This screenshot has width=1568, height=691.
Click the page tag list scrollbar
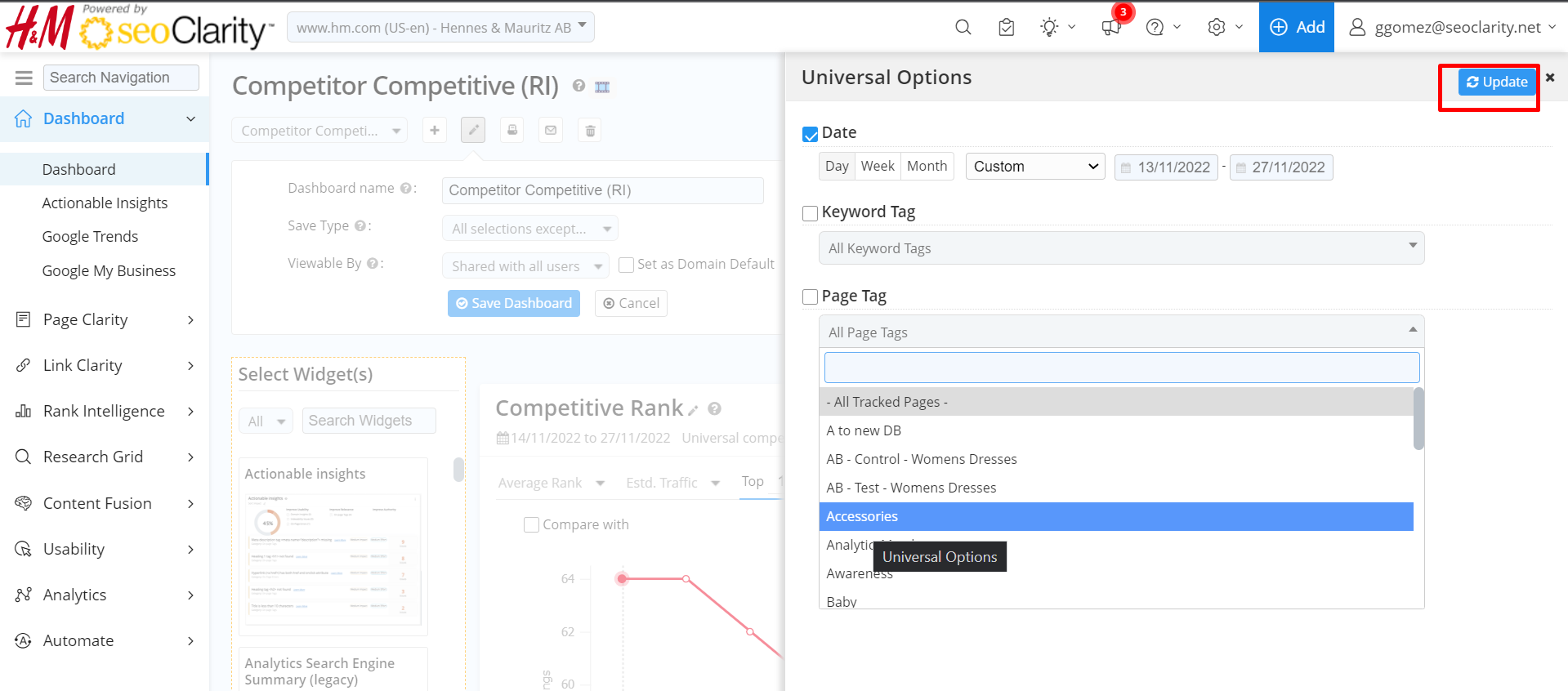coord(1418,419)
